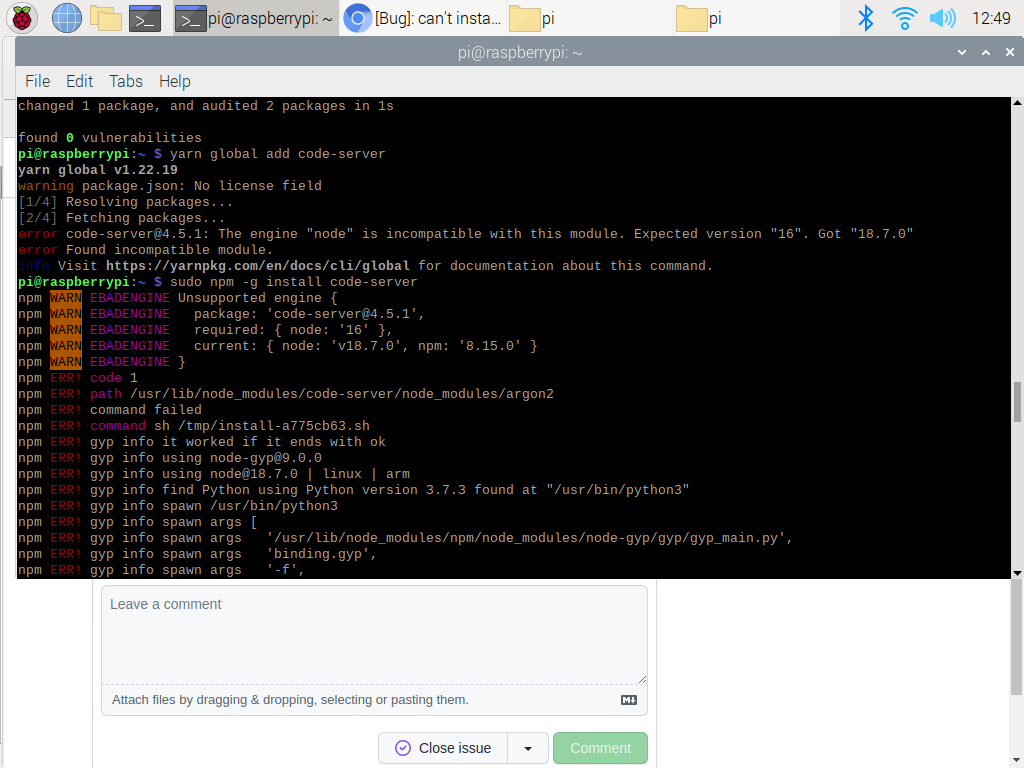Image resolution: width=1024 pixels, height=768 pixels.
Task: Click the yarnpkg.com docs URL in terminal
Action: tap(258, 266)
